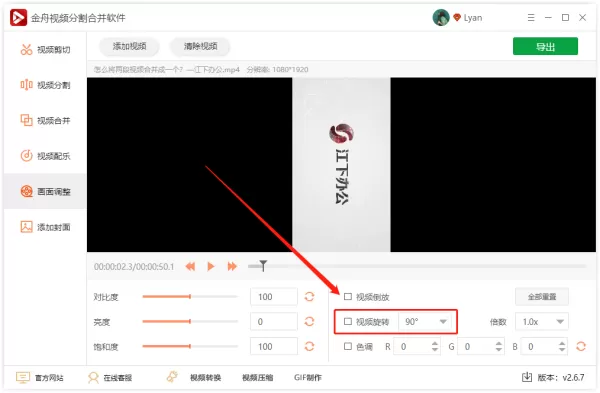
Task: Increase B value with up arrow
Action: pyautogui.click(x=562, y=343)
